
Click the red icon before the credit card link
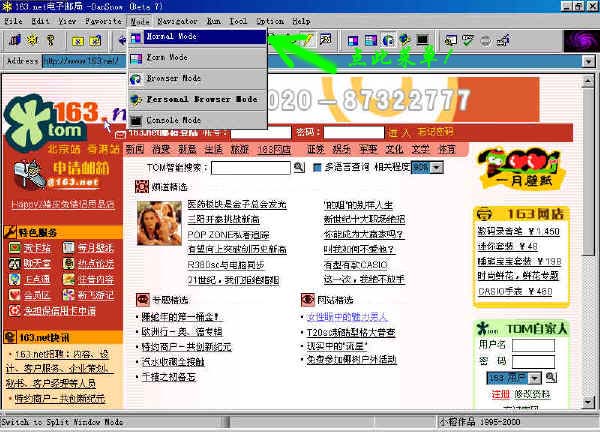[15, 310]
